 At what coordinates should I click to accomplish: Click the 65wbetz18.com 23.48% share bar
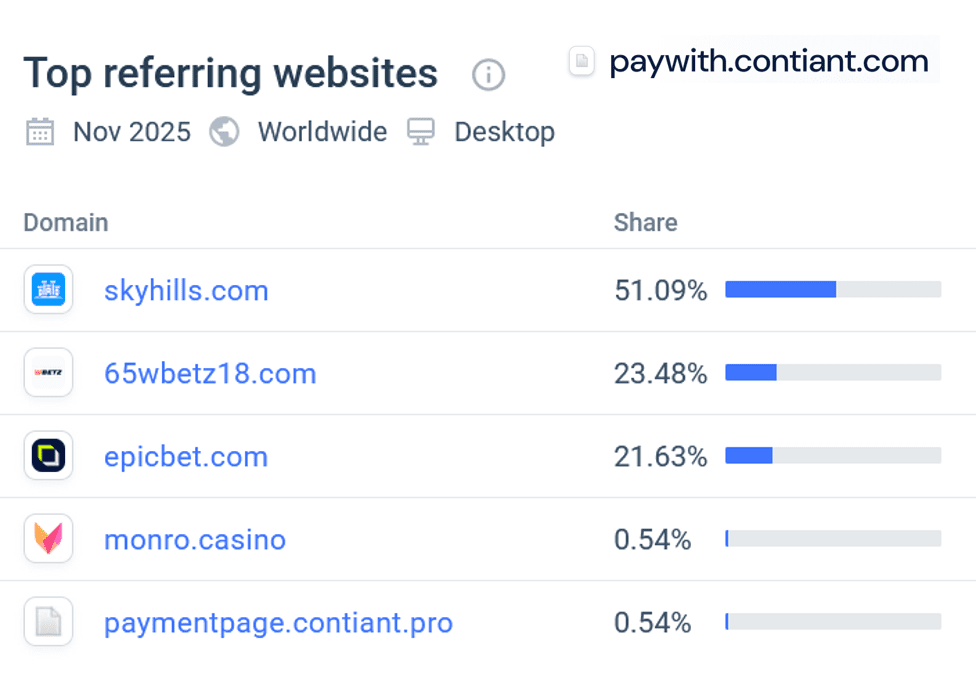point(832,373)
